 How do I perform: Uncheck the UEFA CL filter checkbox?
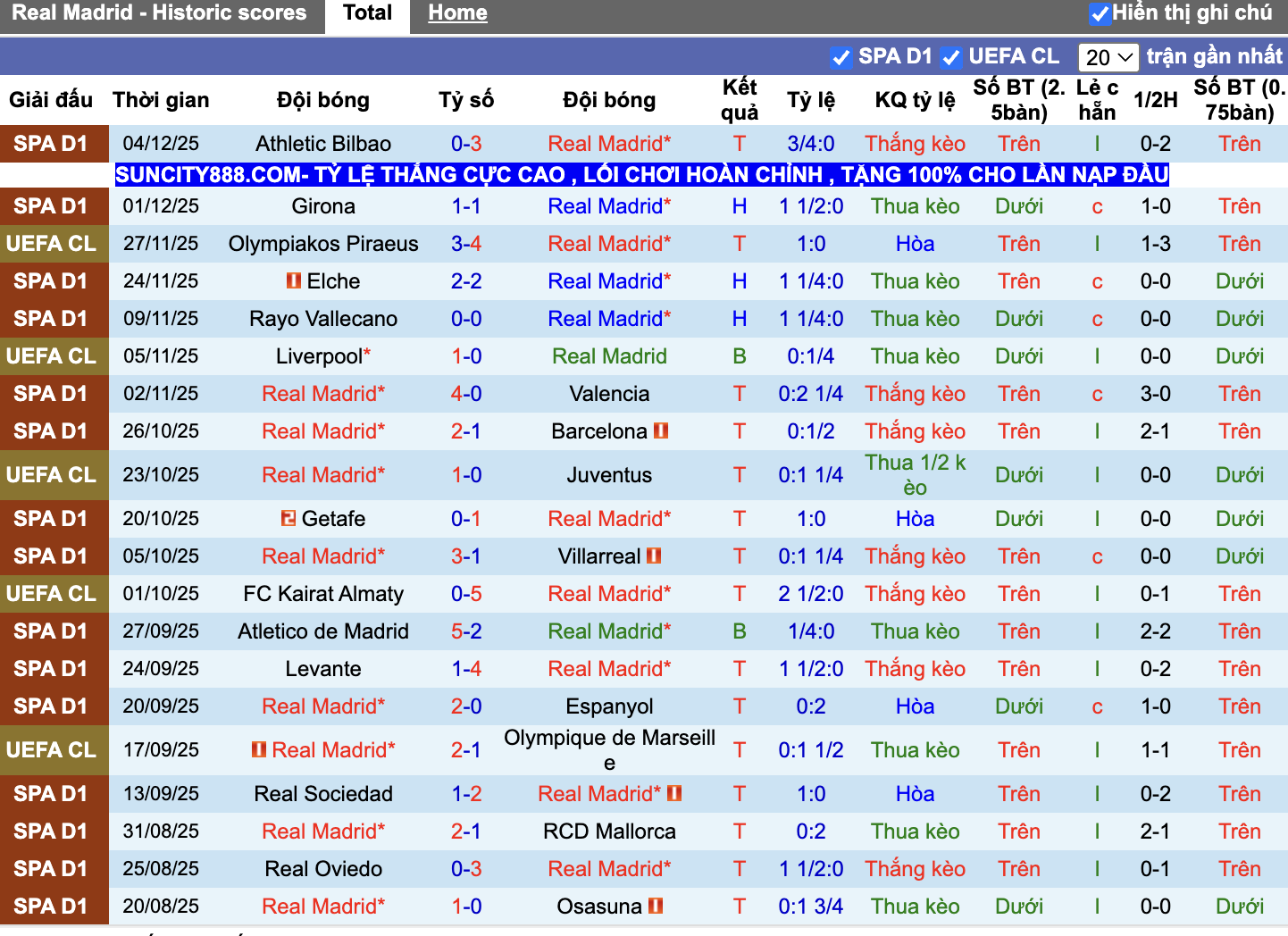(x=951, y=56)
